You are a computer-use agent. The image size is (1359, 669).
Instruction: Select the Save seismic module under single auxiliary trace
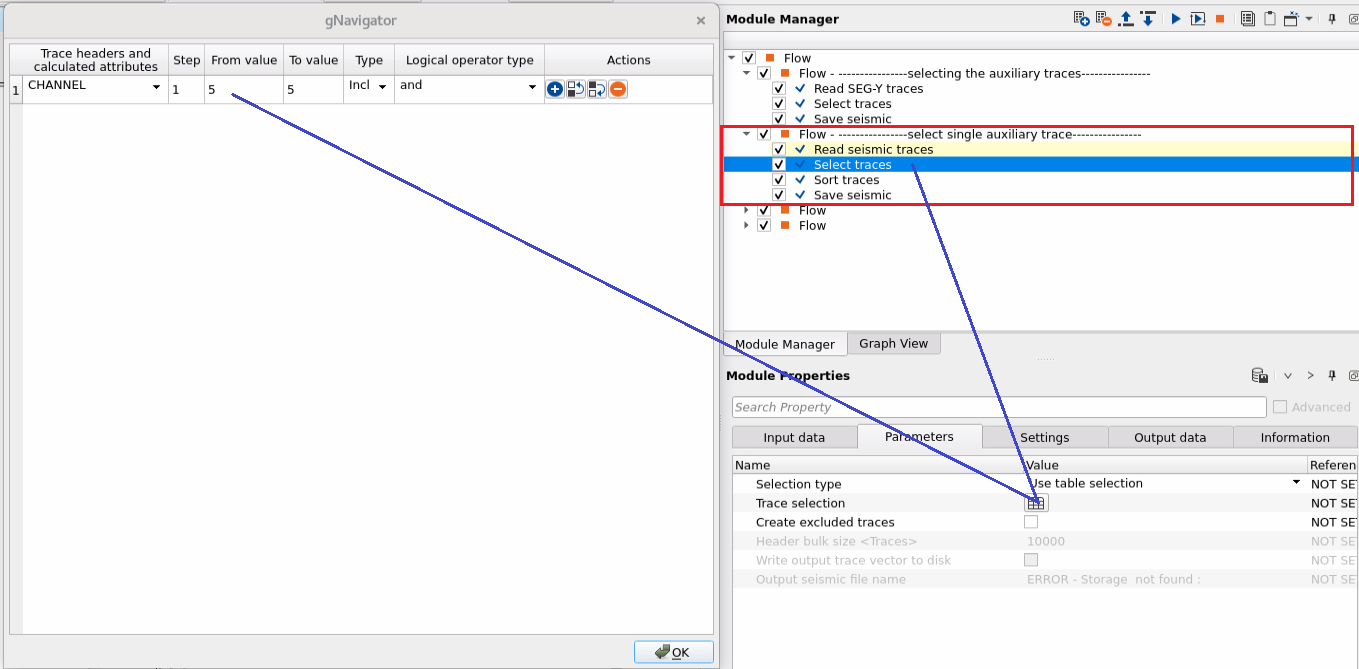[852, 195]
